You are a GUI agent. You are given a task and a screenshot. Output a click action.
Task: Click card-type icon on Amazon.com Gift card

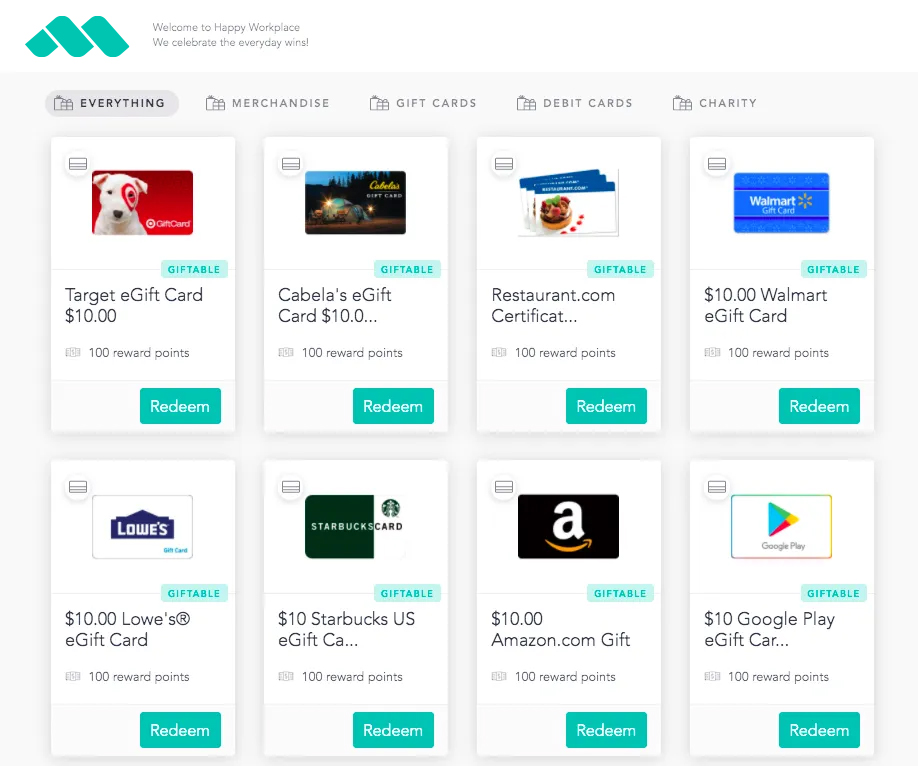pyautogui.click(x=504, y=487)
